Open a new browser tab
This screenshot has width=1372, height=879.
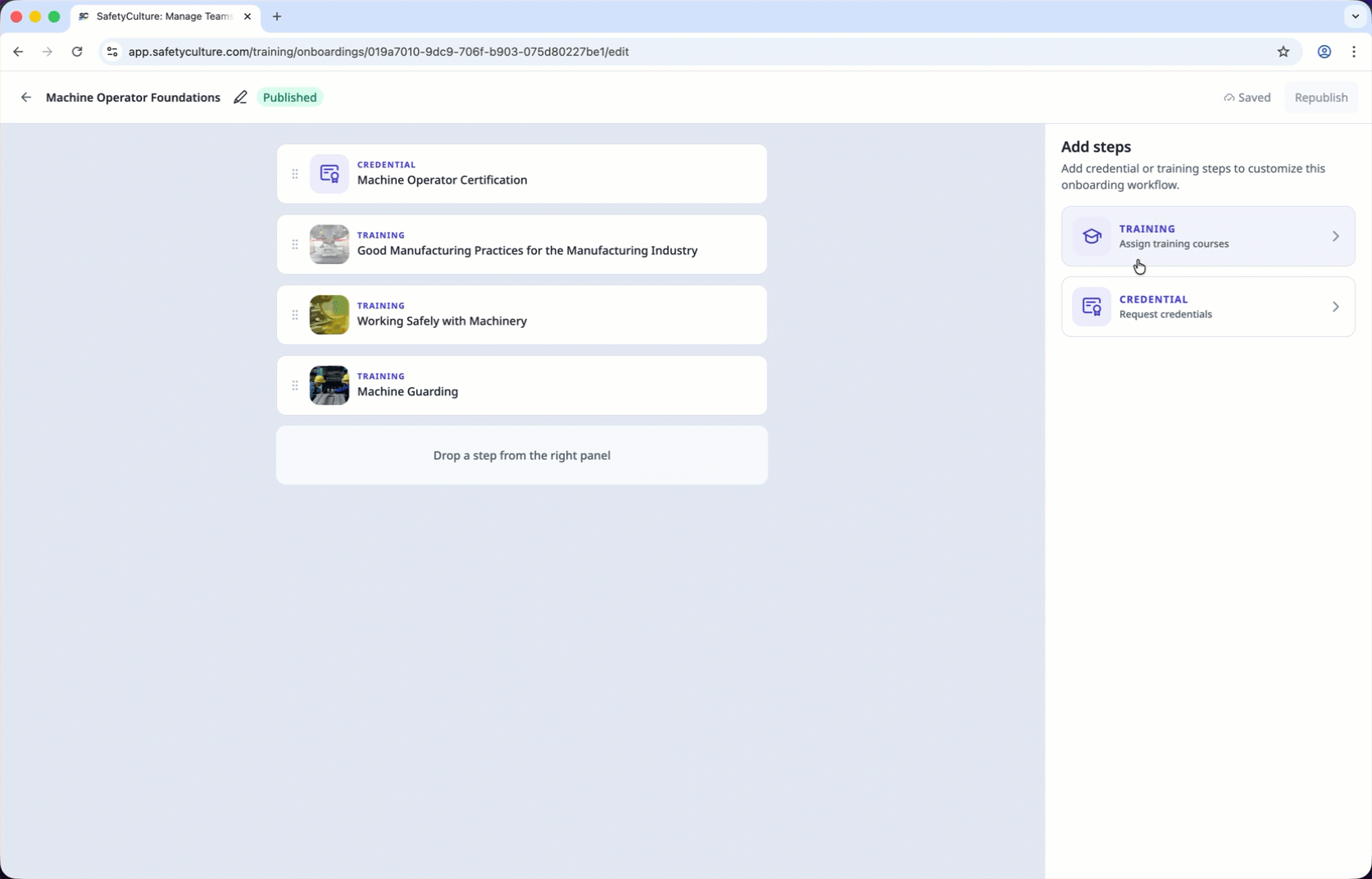pyautogui.click(x=277, y=16)
